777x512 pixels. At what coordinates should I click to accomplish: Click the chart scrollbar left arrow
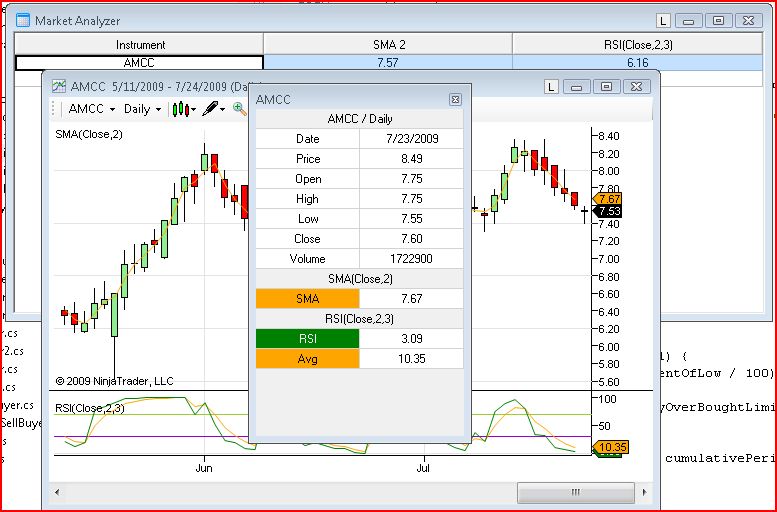pyautogui.click(x=57, y=492)
